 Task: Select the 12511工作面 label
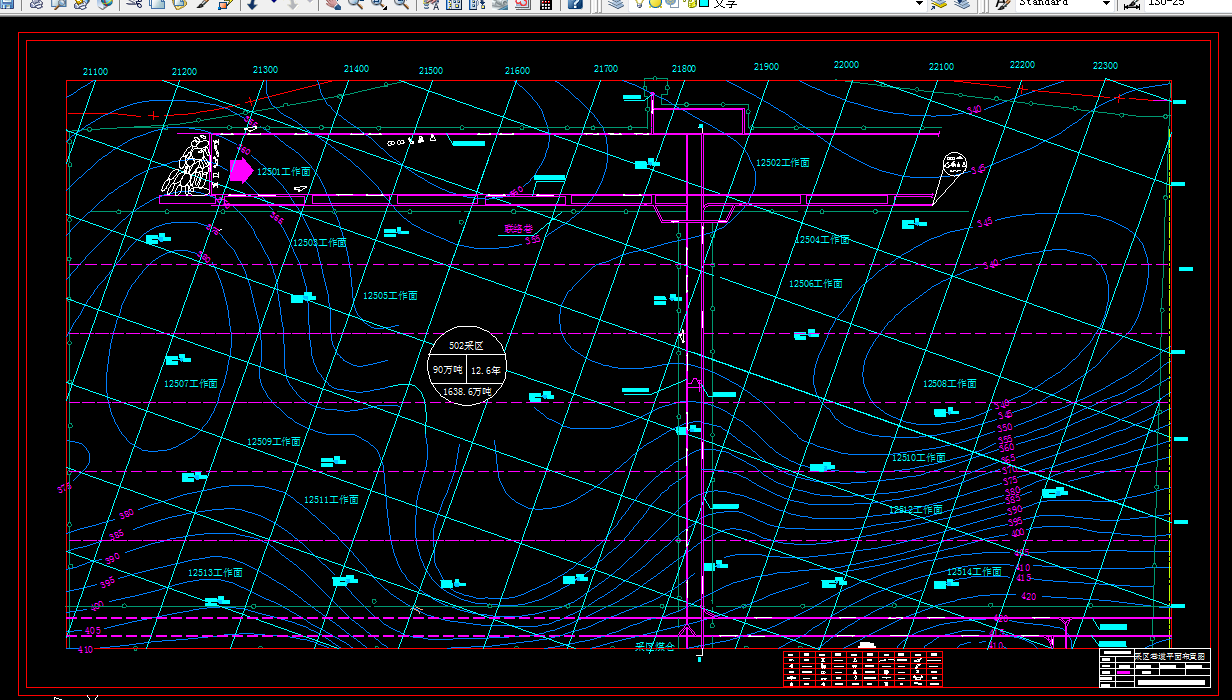(x=331, y=499)
